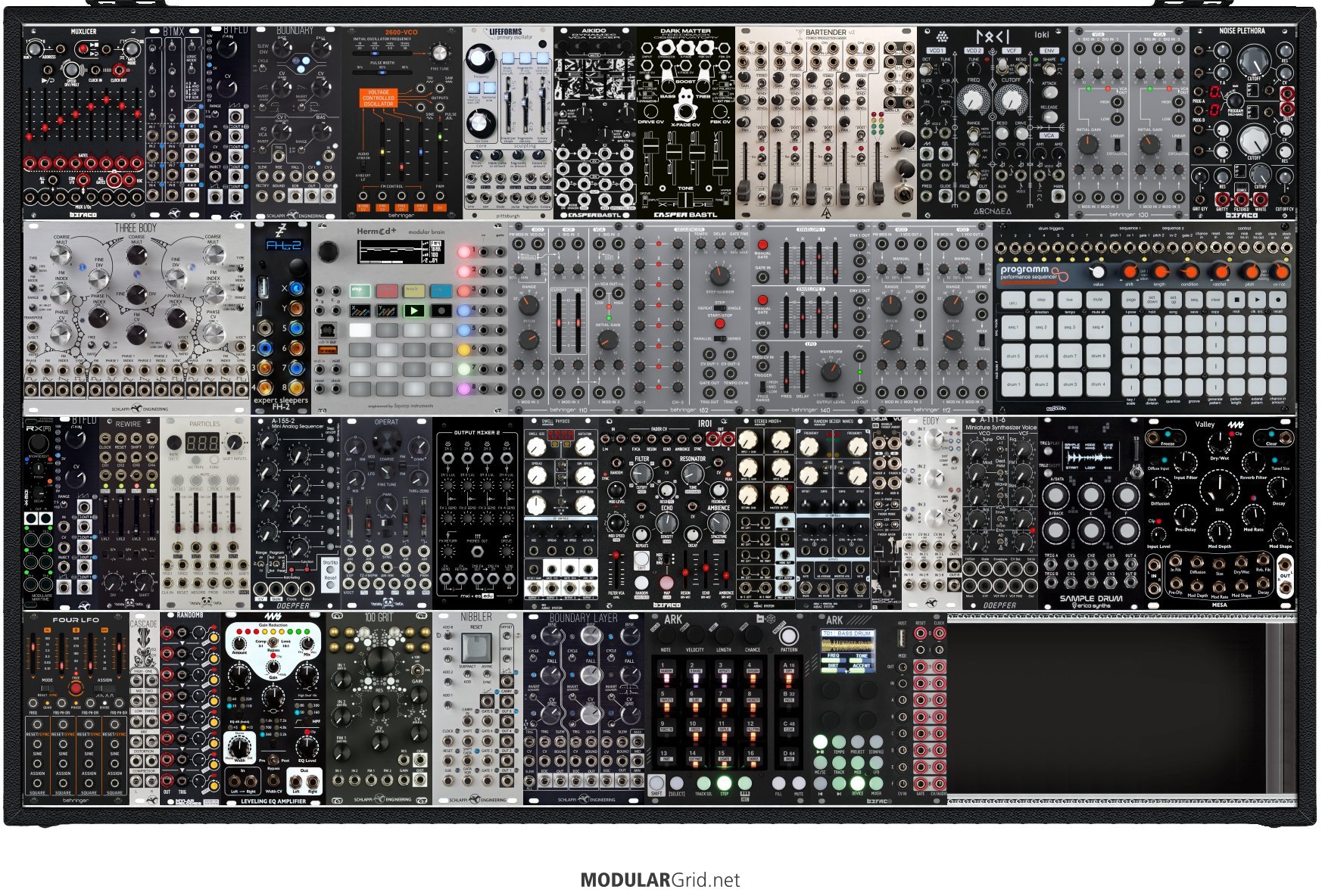Click the Programm oct up button
The height and width of the screenshot is (896, 1322).
point(1174,300)
